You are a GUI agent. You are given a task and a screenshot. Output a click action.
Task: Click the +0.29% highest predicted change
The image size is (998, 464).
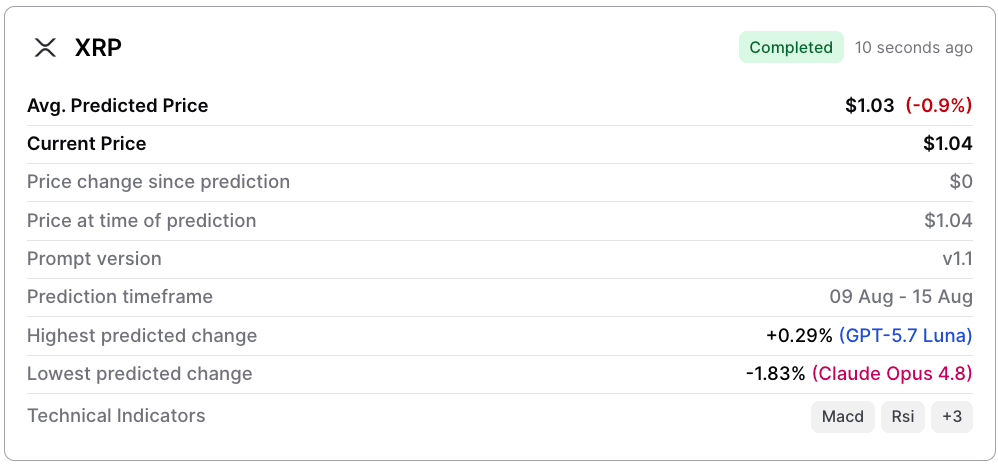[x=799, y=335]
